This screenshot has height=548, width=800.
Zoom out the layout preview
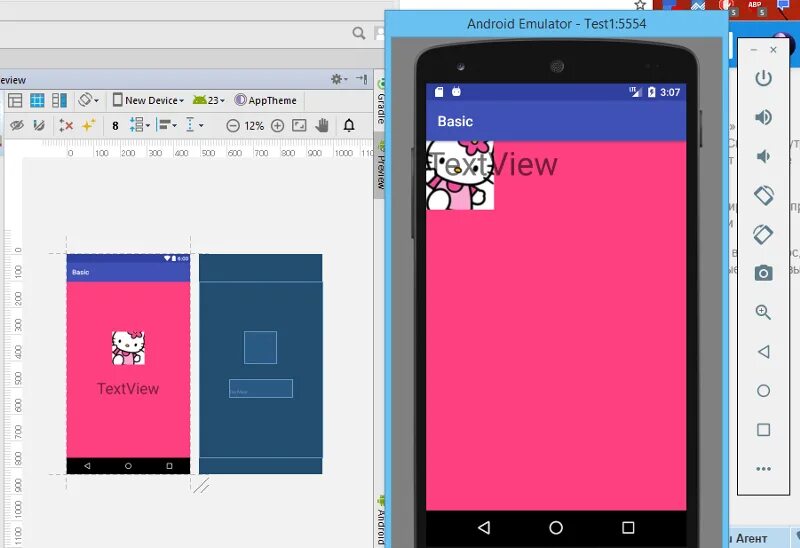tap(233, 126)
